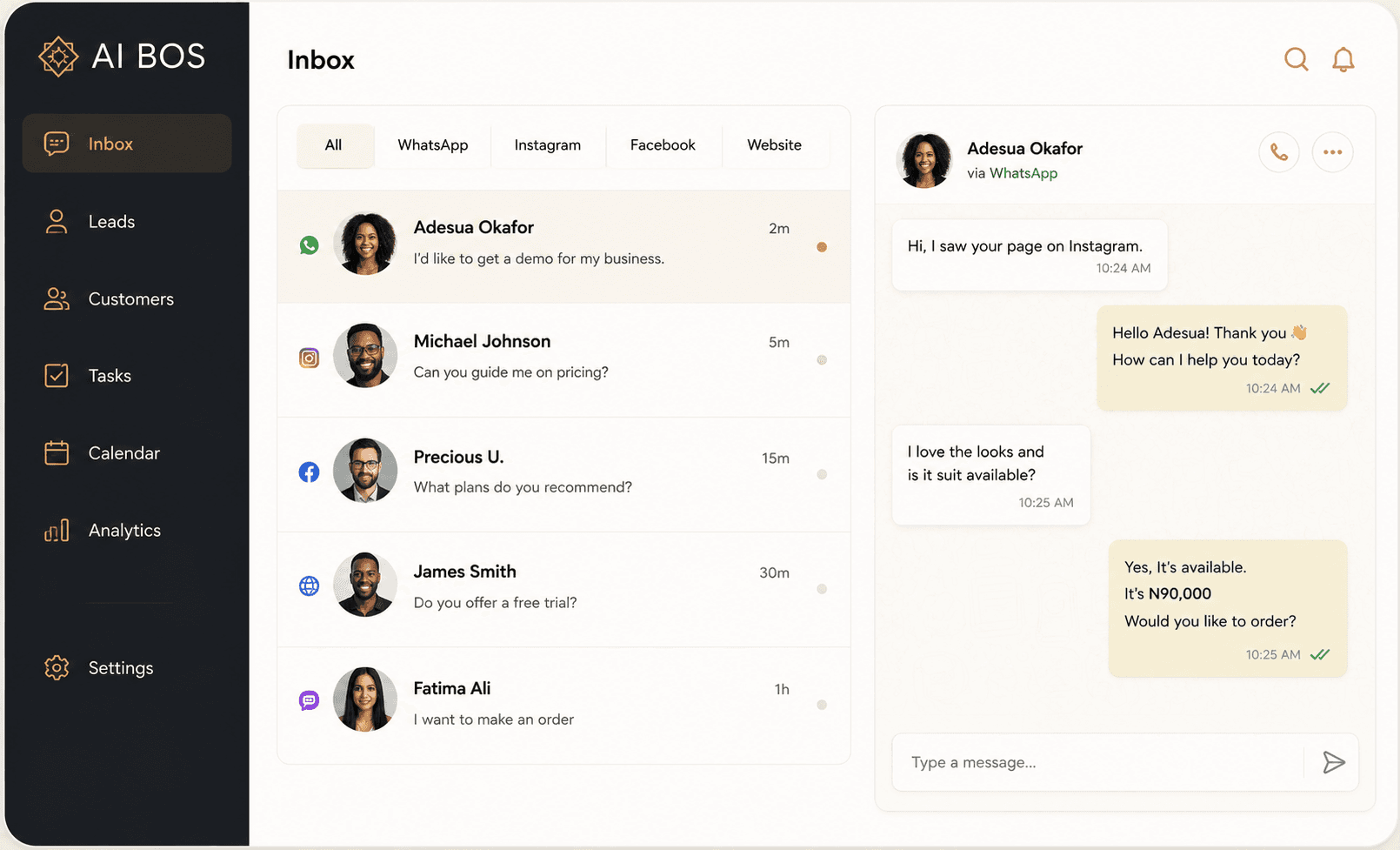The image size is (1400, 850).
Task: Click unread orange dot on Adesua's row
Action: pos(822,247)
